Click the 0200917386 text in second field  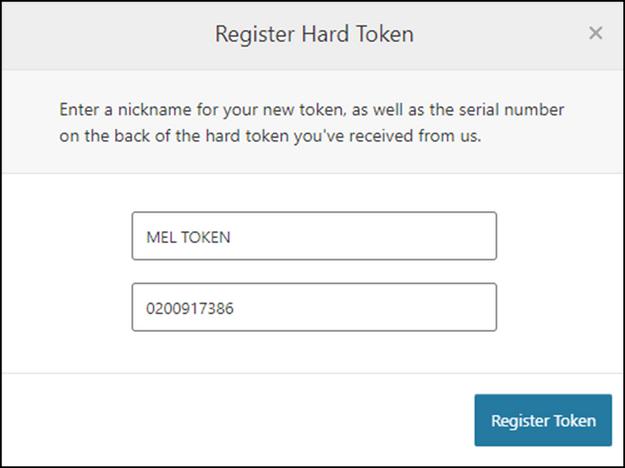tap(190, 309)
